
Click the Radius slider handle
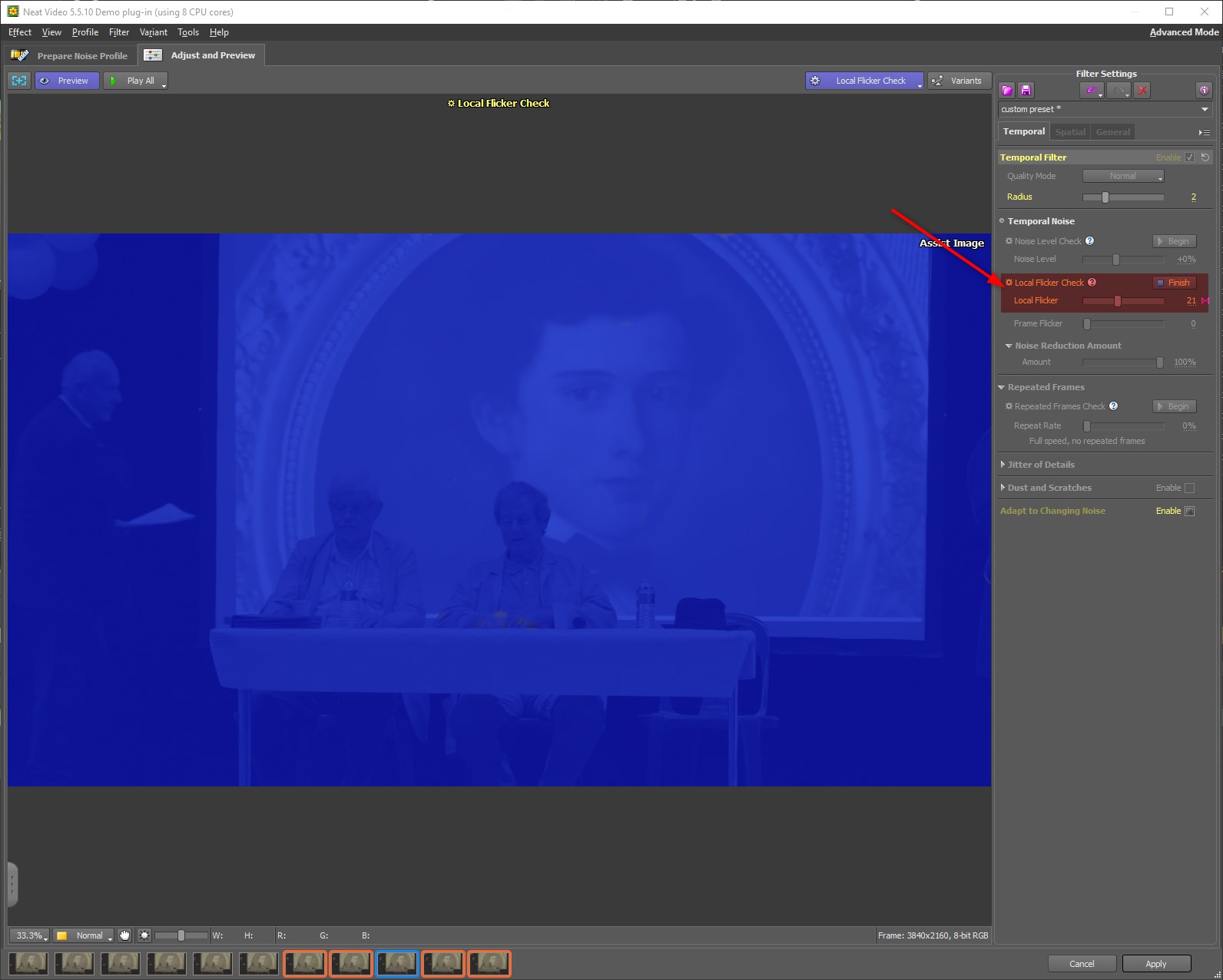coord(1105,197)
